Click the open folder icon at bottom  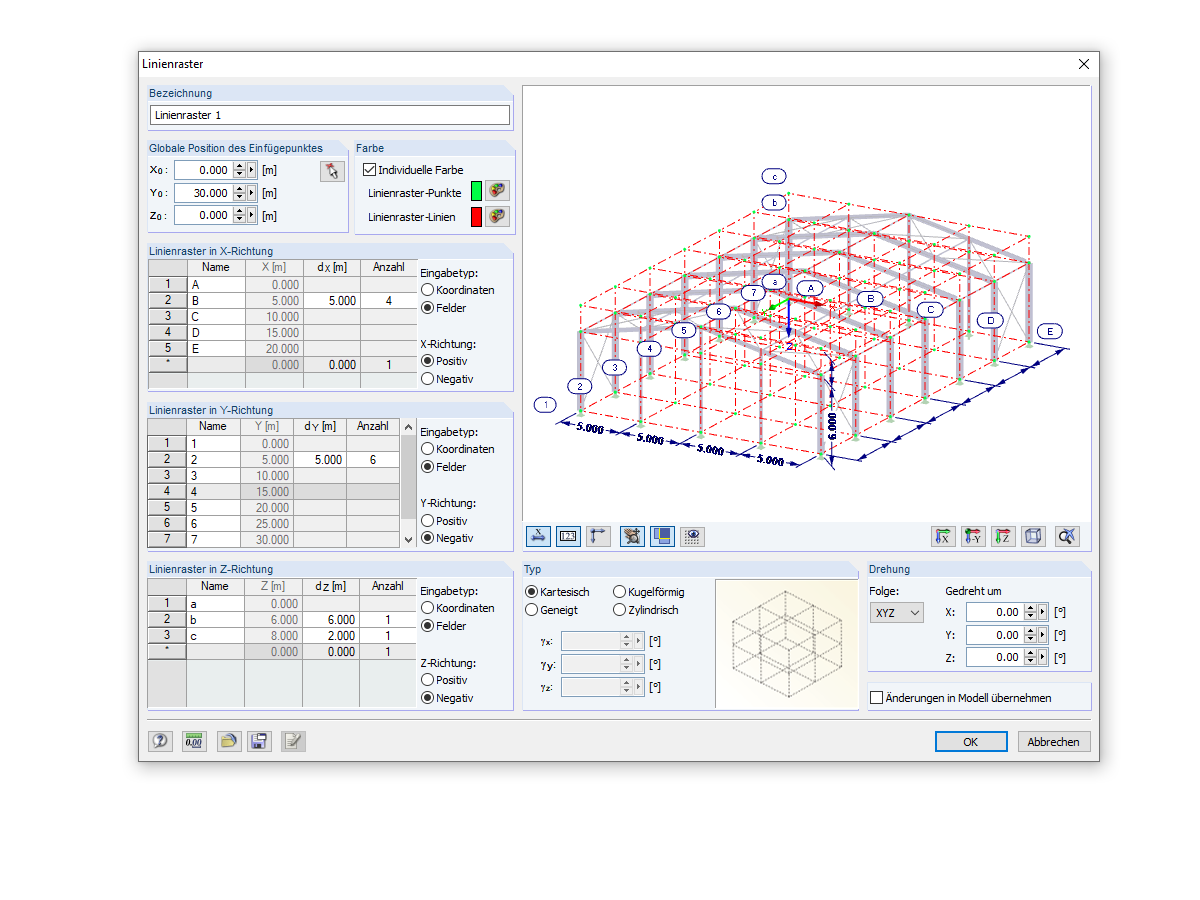pyautogui.click(x=229, y=741)
